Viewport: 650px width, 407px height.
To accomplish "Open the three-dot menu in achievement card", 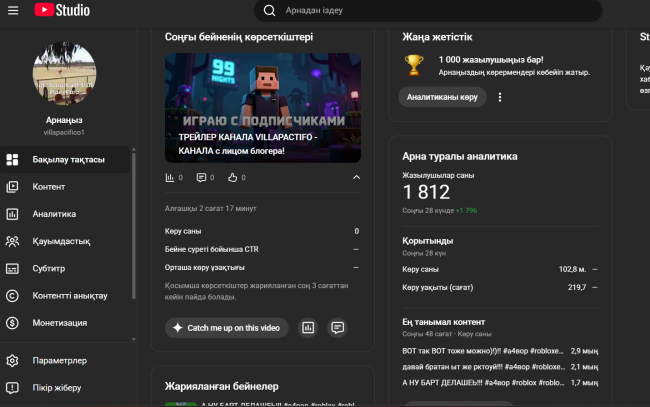I will [x=500, y=97].
